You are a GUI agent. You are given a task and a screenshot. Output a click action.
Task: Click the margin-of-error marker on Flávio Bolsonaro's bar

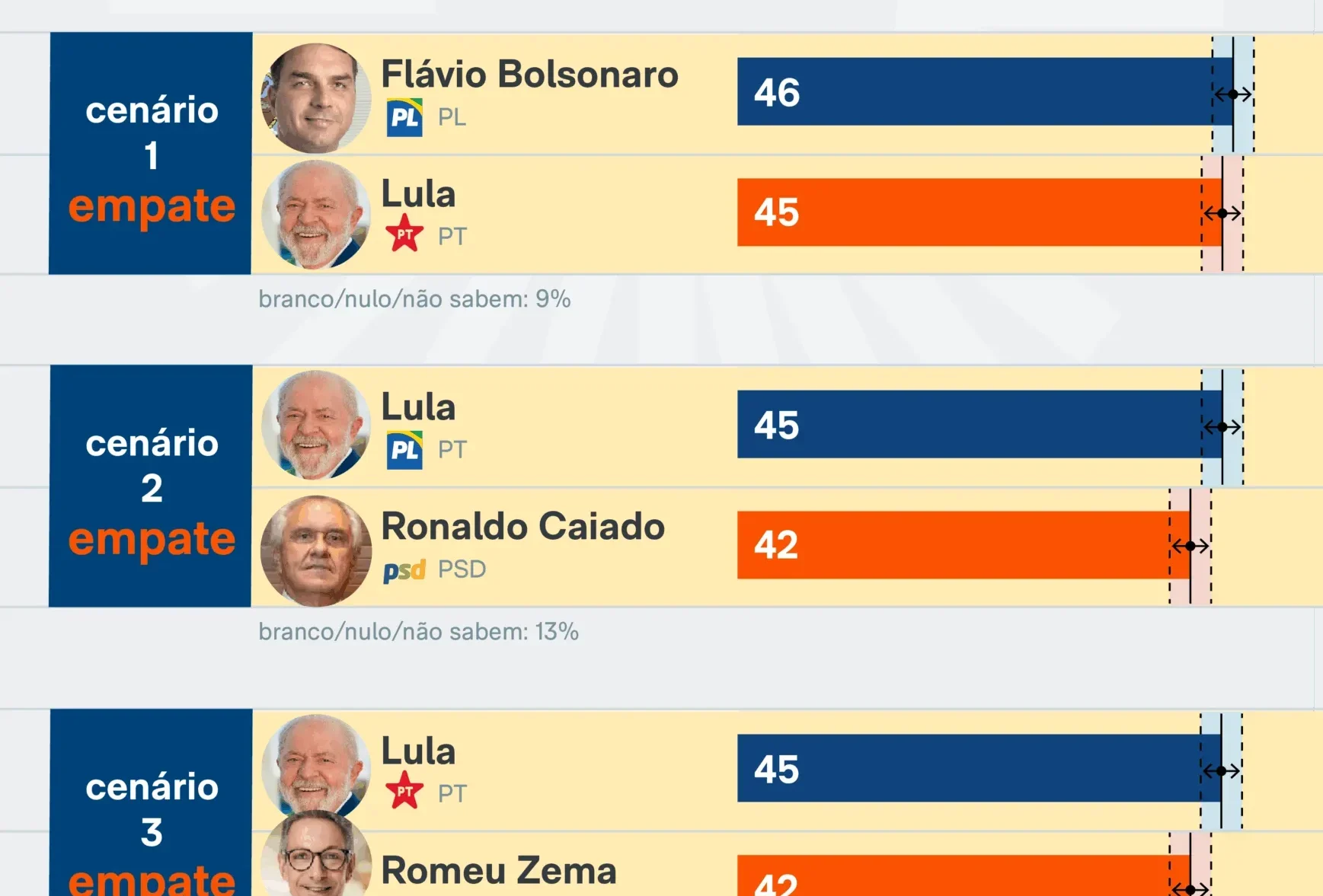1232,94
